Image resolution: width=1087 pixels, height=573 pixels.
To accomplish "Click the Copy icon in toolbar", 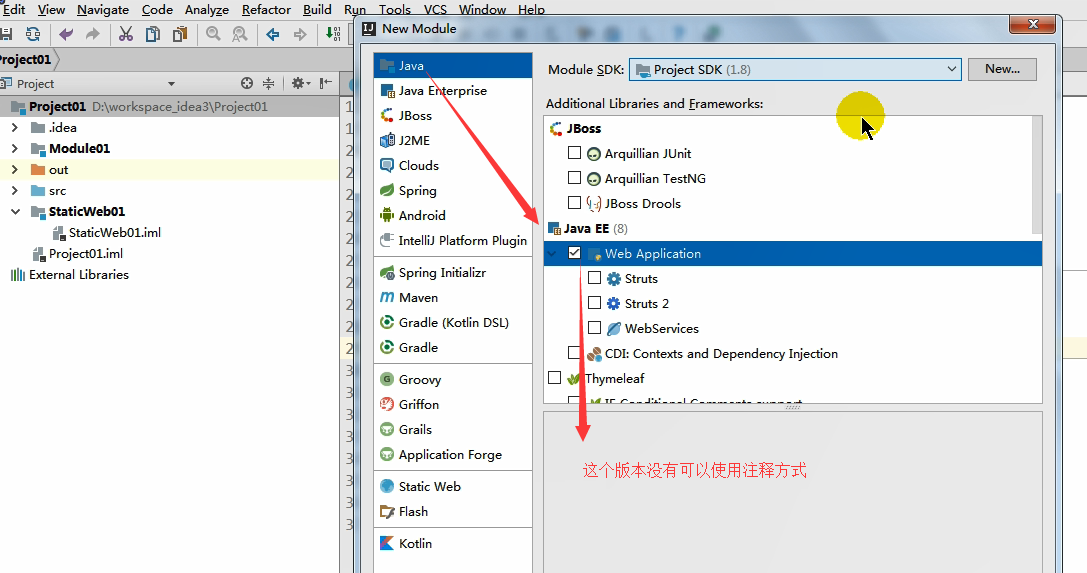I will click(x=153, y=34).
